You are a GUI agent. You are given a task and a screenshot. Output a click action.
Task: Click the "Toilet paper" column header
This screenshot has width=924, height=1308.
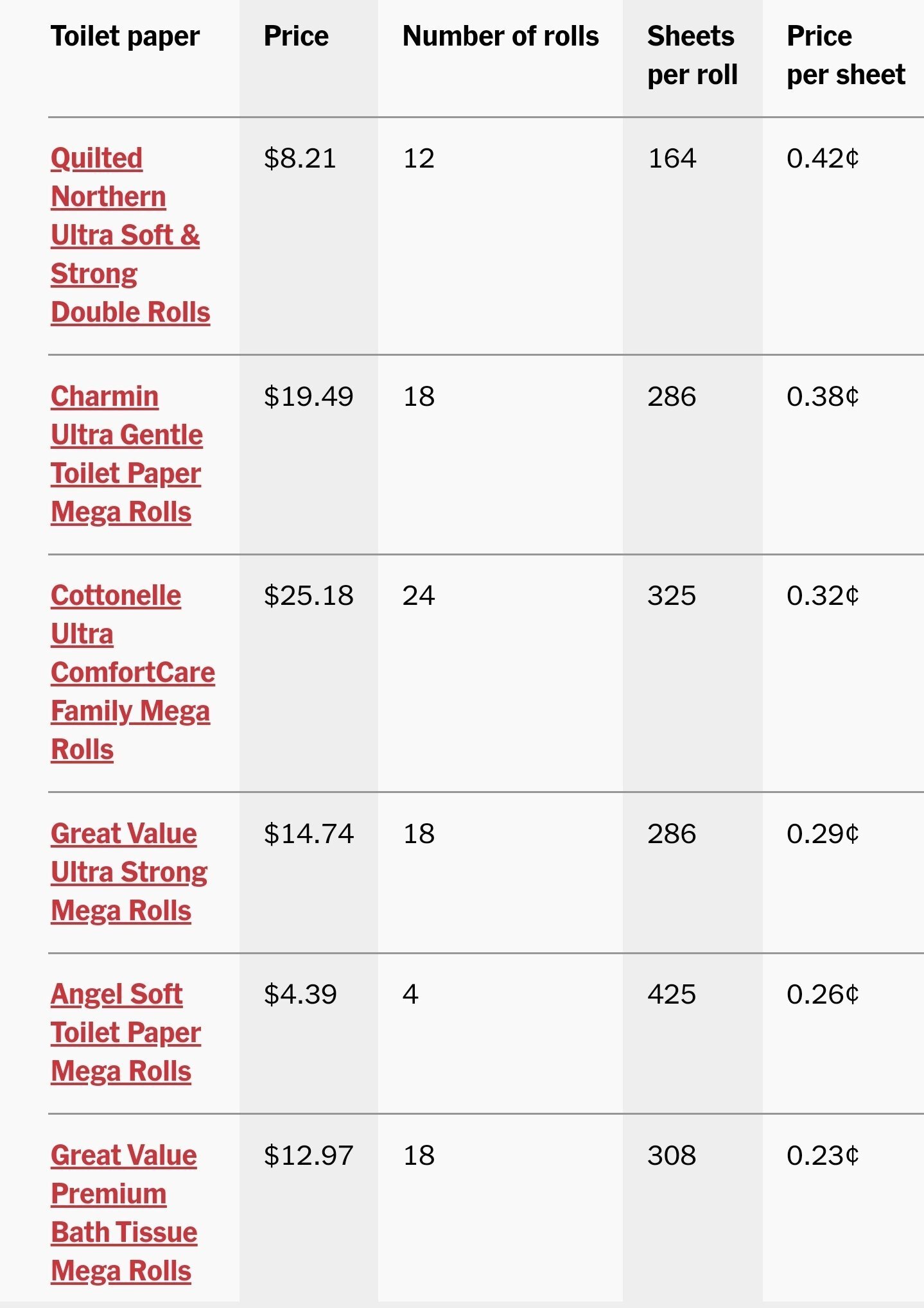click(x=125, y=37)
